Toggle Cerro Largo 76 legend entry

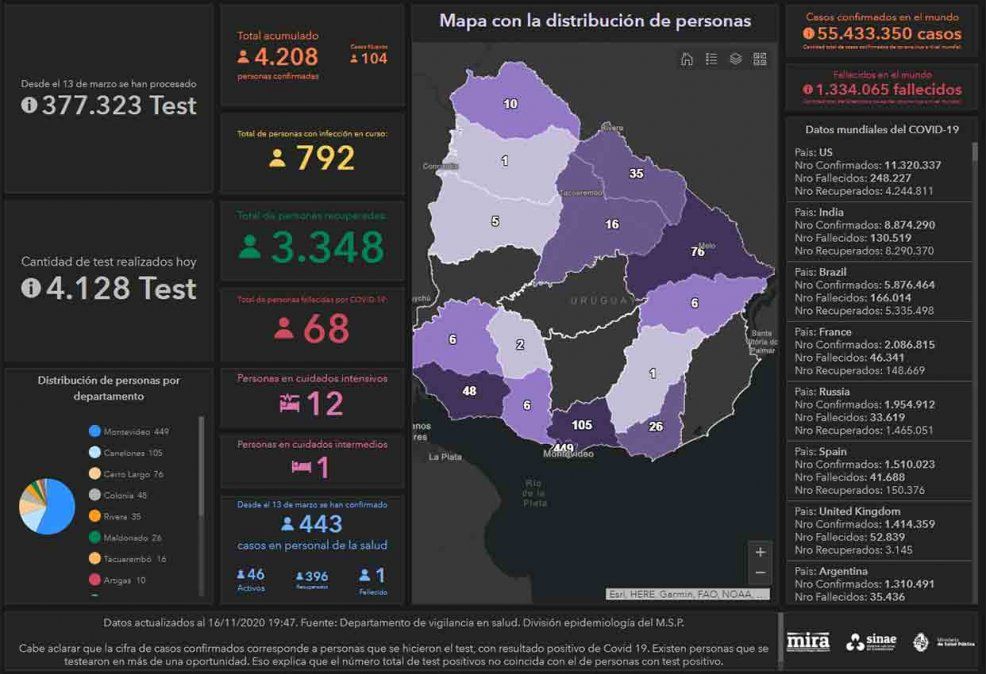click(126, 474)
